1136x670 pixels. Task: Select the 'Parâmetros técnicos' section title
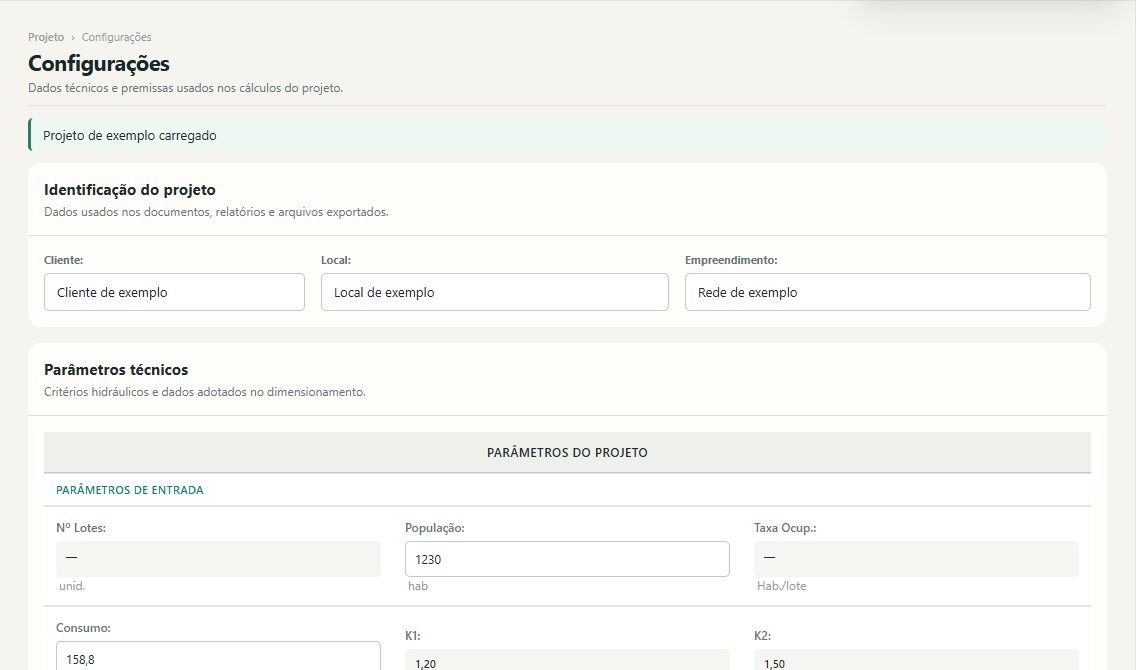pyautogui.click(x=116, y=369)
